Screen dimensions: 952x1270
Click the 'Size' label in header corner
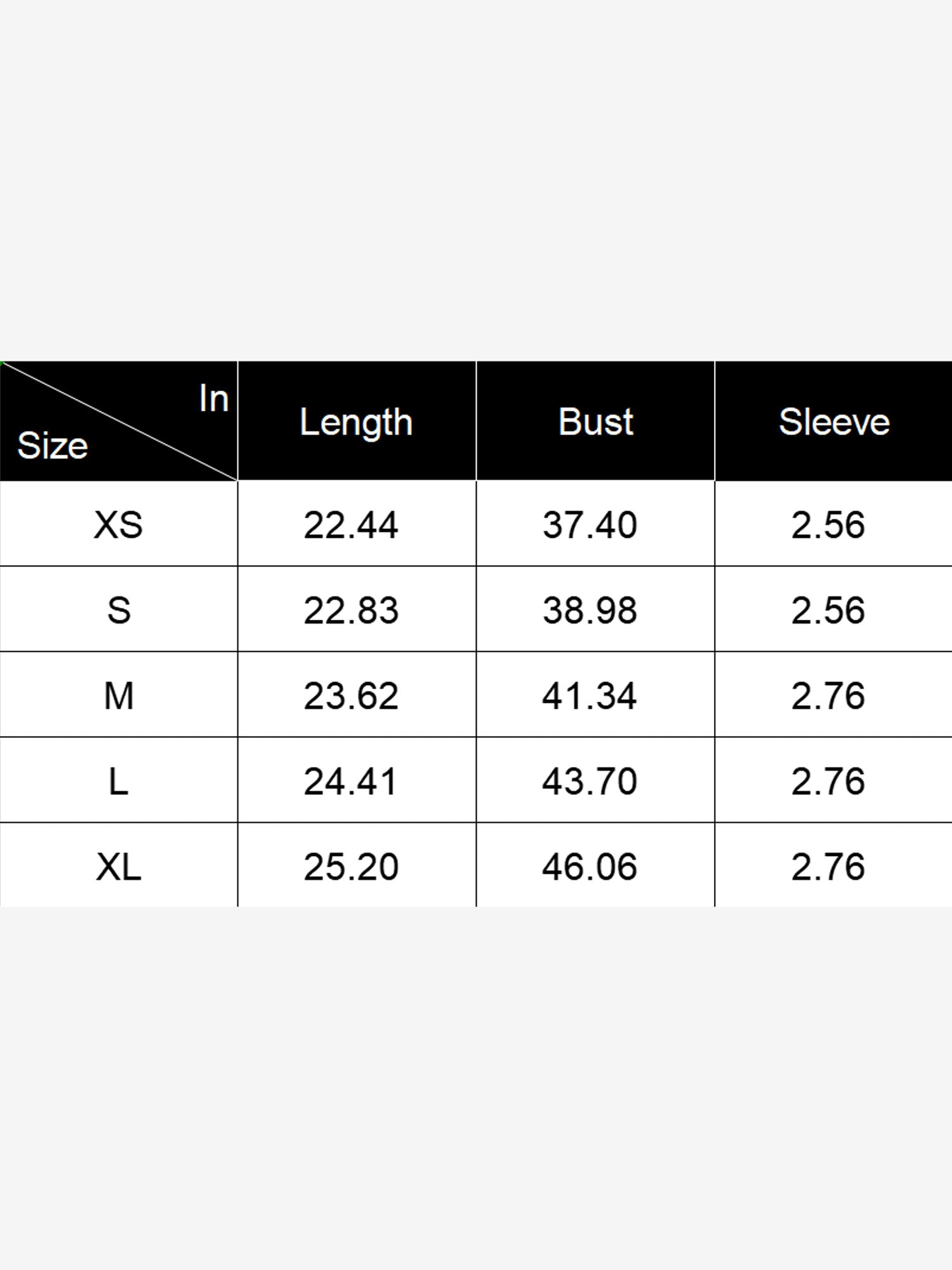[52, 445]
